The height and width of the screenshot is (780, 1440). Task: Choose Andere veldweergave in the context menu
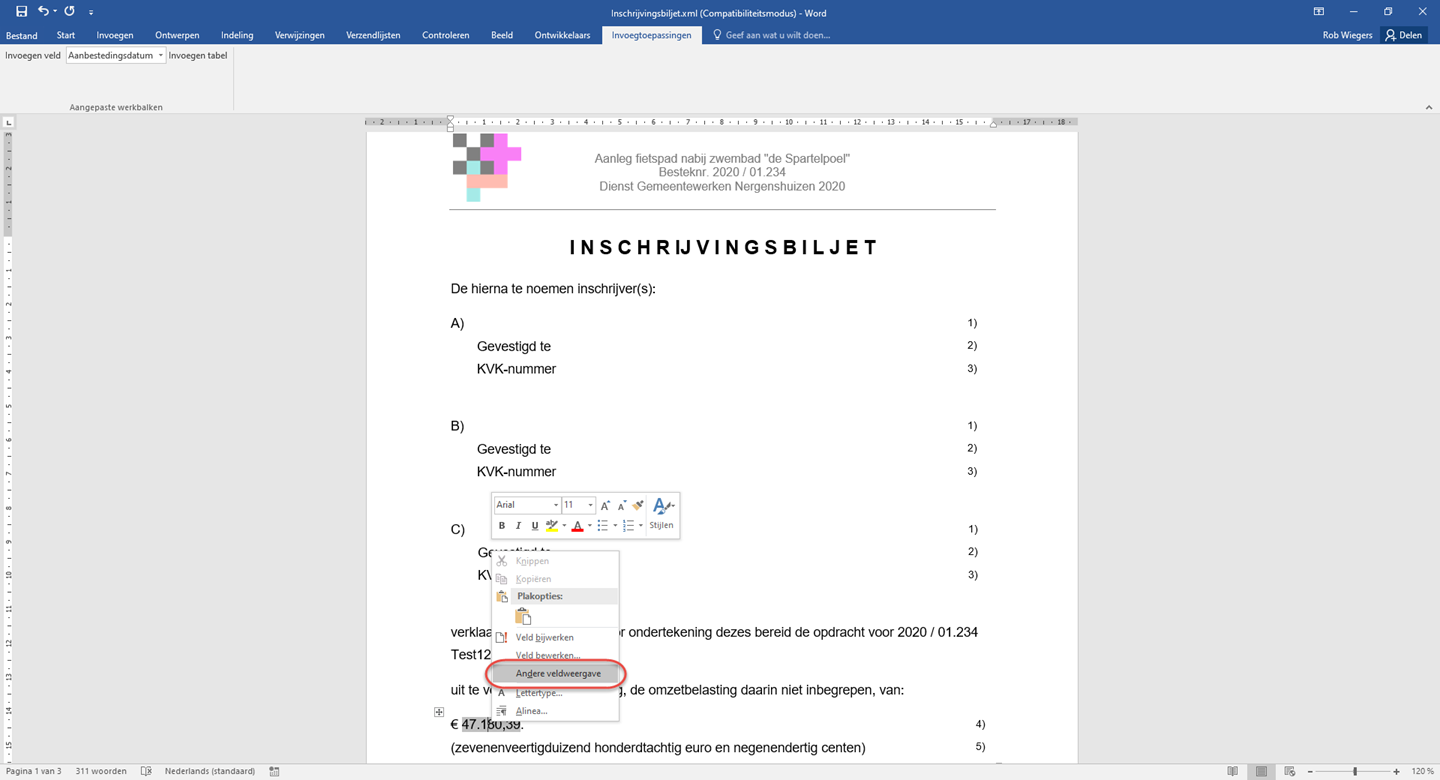coord(555,674)
